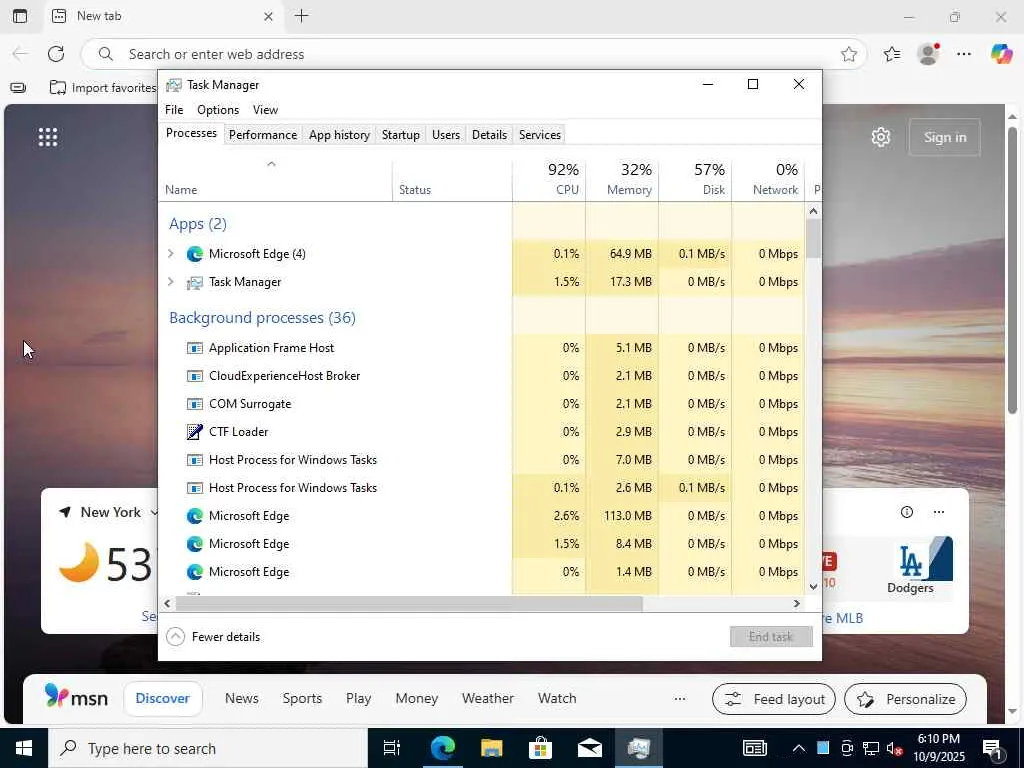Image resolution: width=1024 pixels, height=768 pixels.
Task: Open the Options menu in Task Manager
Action: [218, 110]
